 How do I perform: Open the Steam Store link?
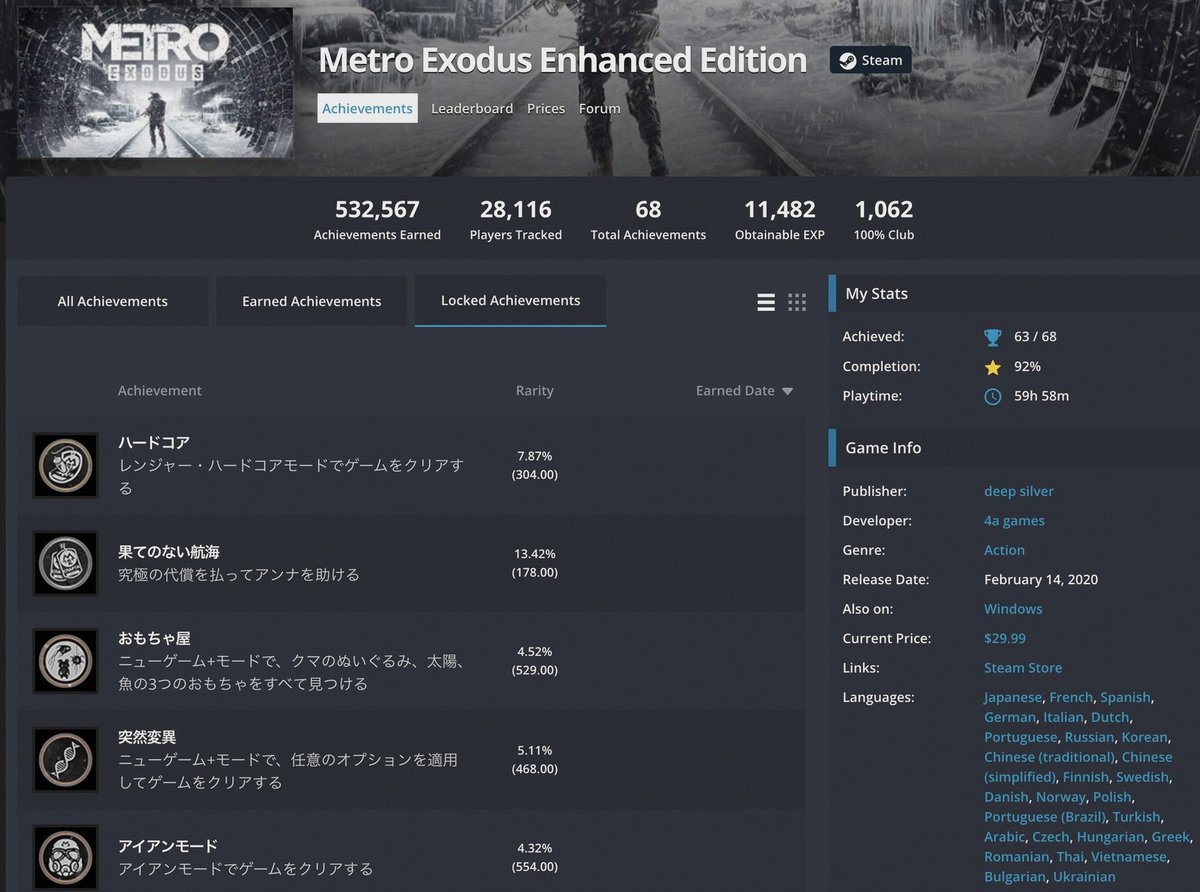click(x=1023, y=668)
